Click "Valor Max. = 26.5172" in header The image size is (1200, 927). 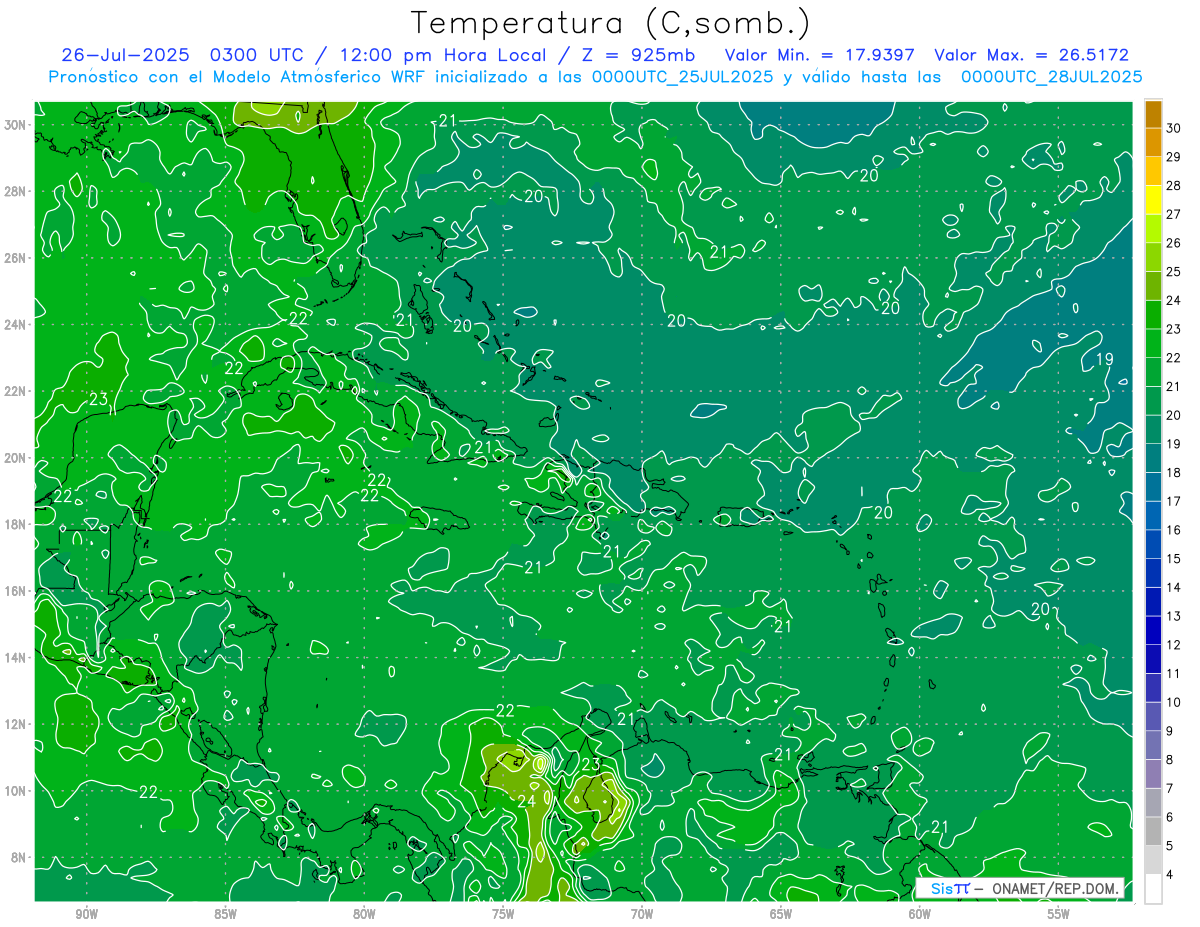(1031, 55)
